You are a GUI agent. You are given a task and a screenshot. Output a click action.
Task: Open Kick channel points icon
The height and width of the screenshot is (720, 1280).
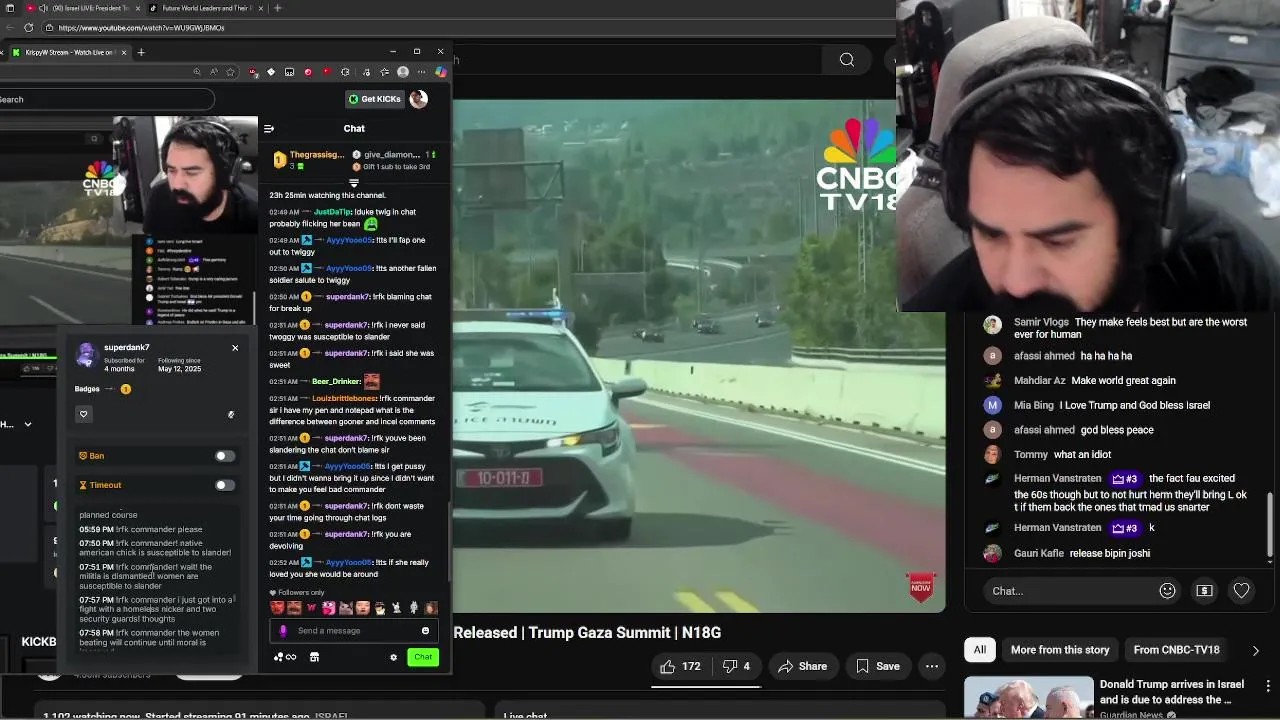click(284, 657)
